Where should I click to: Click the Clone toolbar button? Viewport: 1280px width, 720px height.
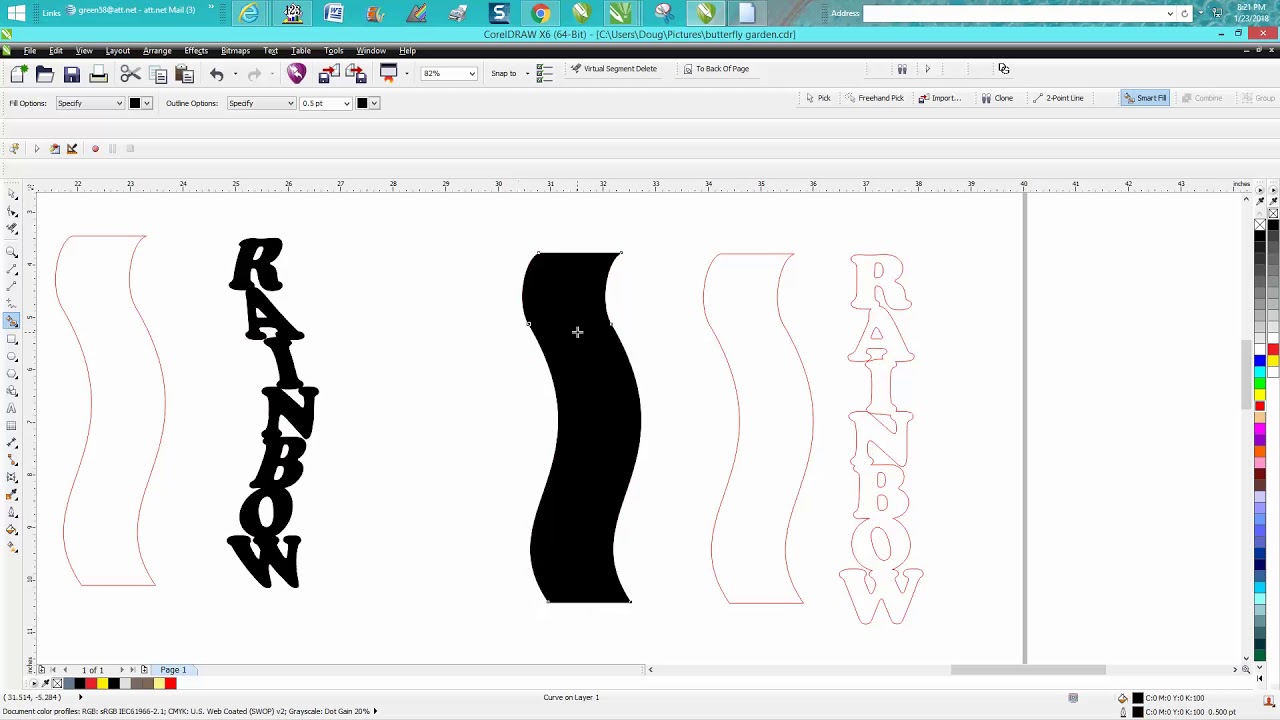coord(997,98)
